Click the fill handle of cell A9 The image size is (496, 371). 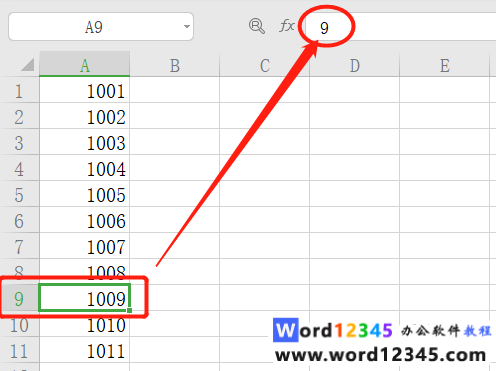pos(129,310)
